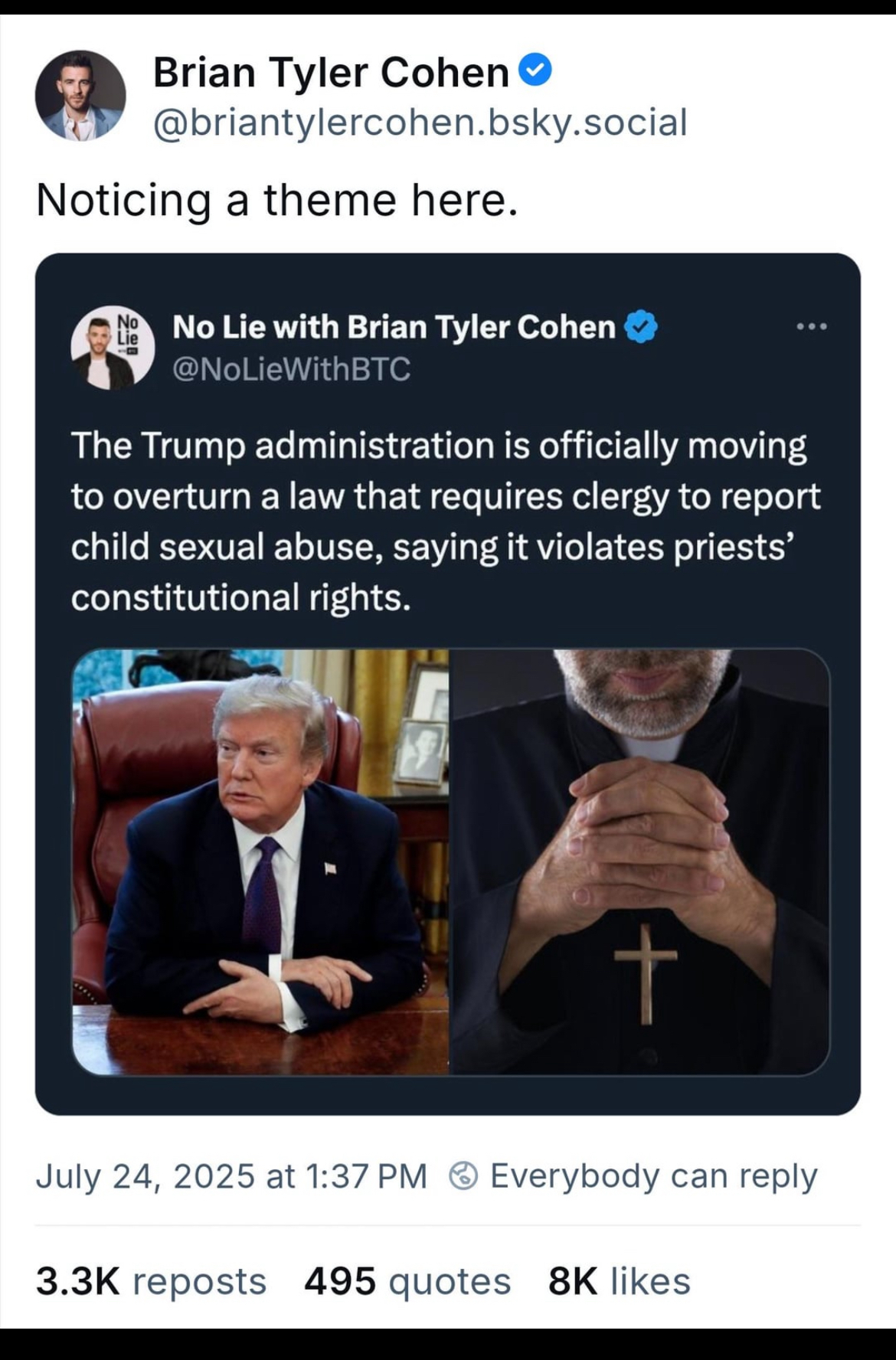Image resolution: width=896 pixels, height=1360 pixels.
Task: Click the reply-settings globe icon
Action: (463, 1175)
